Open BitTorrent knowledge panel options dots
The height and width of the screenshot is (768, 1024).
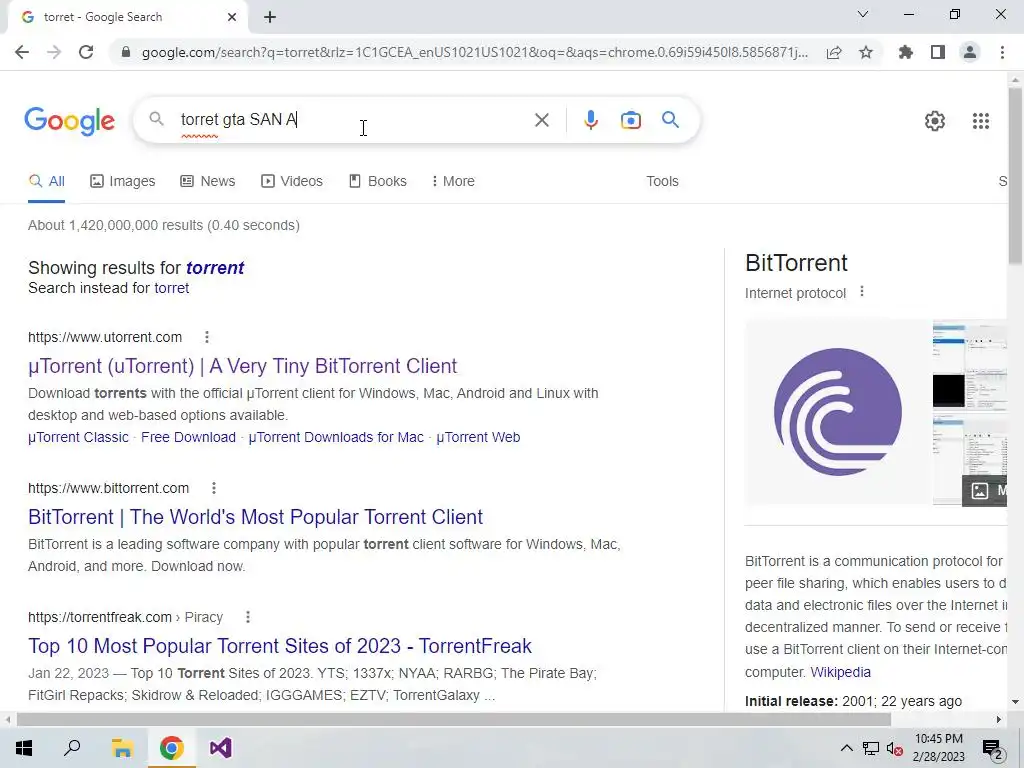click(x=862, y=291)
